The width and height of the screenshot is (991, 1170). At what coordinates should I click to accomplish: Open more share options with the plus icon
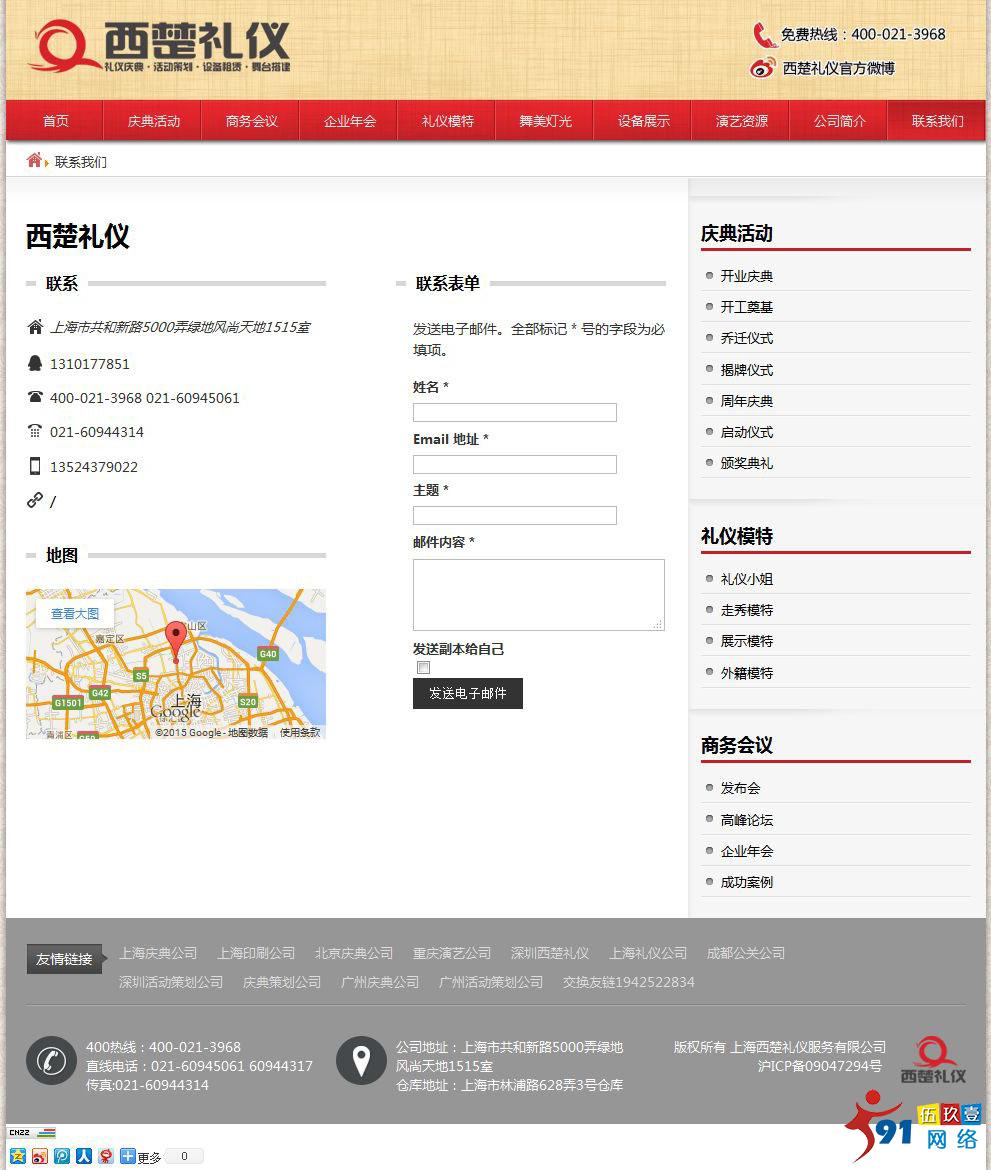[127, 1156]
